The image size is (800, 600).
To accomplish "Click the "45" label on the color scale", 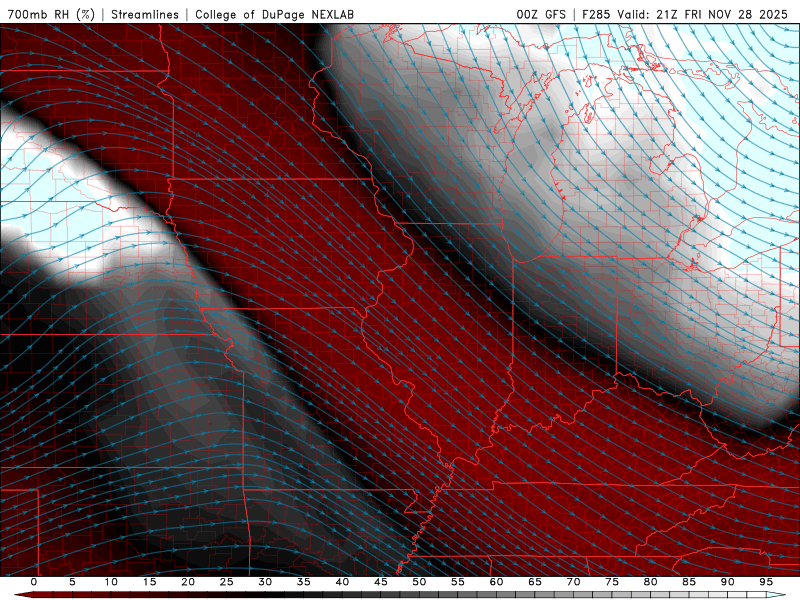I will tap(381, 582).
